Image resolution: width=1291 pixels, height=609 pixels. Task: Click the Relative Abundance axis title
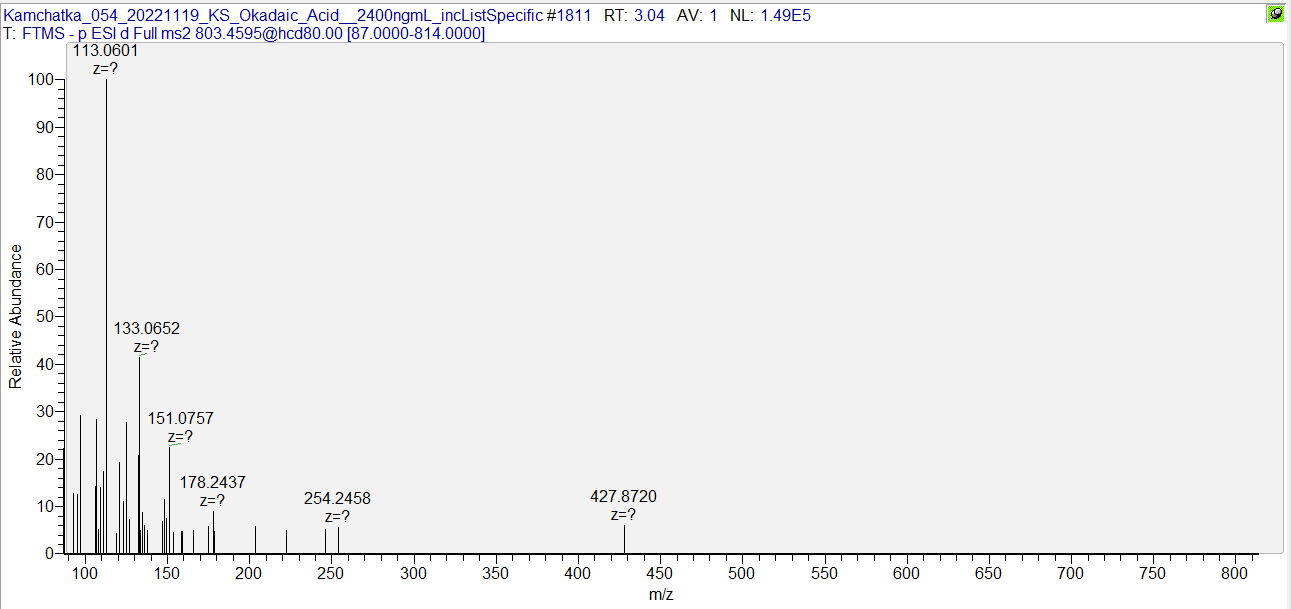pyautogui.click(x=15, y=316)
